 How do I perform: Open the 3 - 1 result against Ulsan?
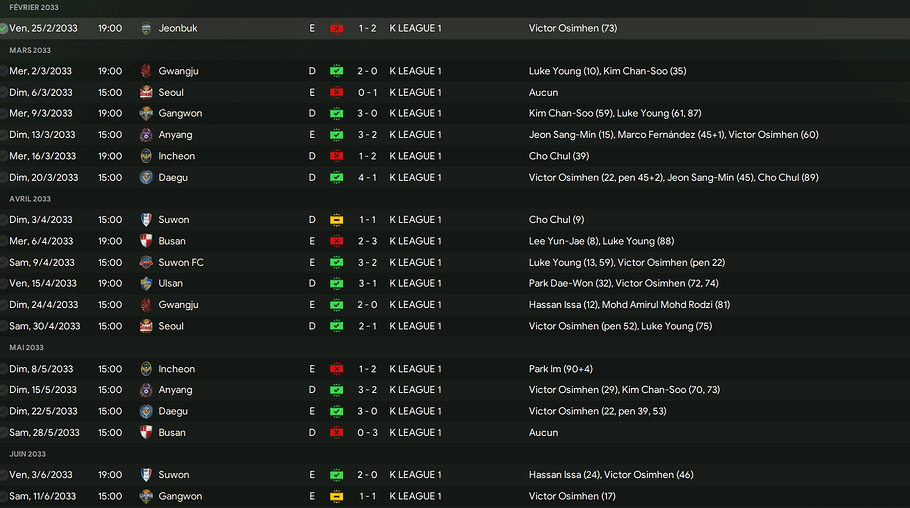click(x=367, y=284)
